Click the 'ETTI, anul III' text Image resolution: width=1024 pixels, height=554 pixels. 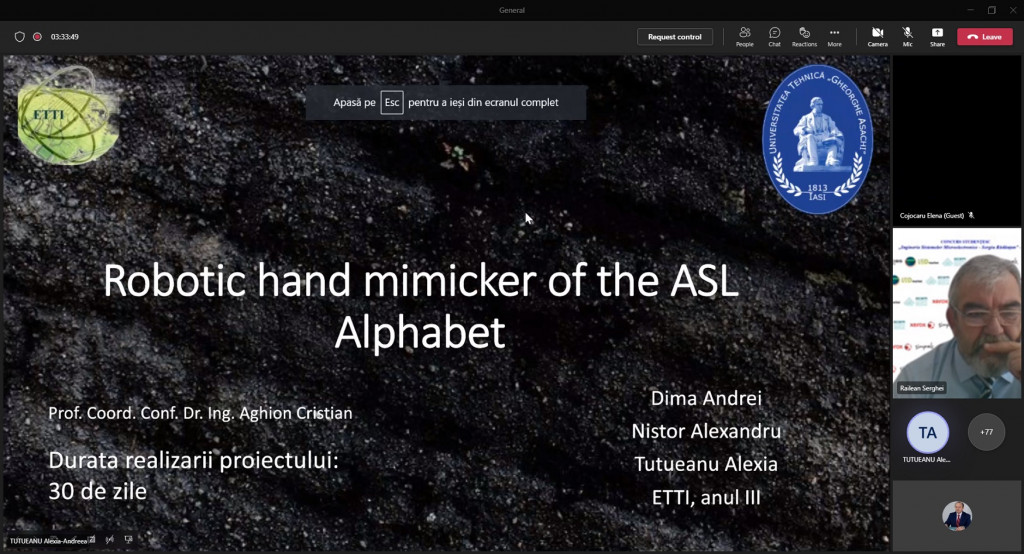[x=706, y=498]
